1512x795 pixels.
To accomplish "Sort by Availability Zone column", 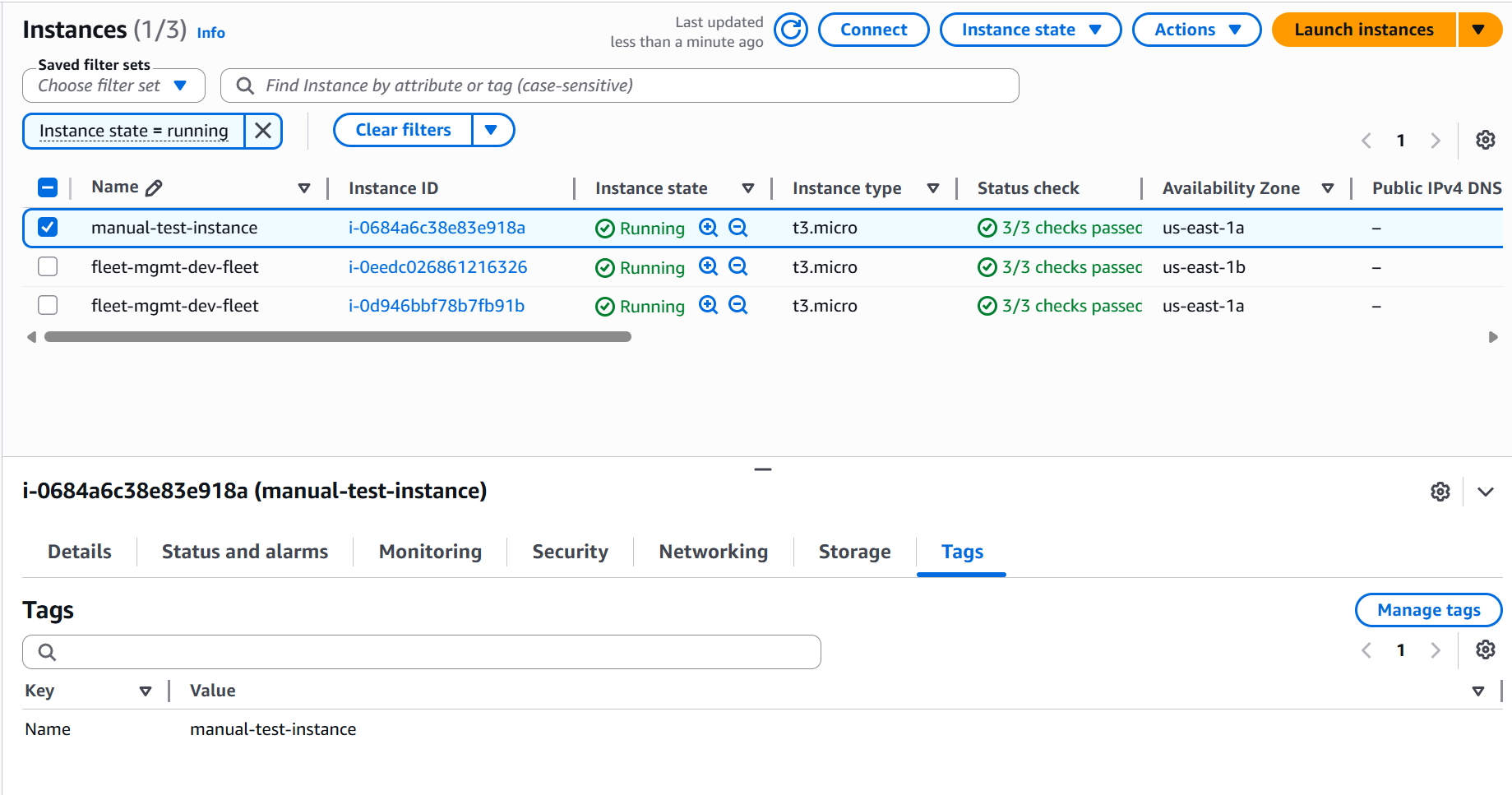I will pyautogui.click(x=1328, y=188).
